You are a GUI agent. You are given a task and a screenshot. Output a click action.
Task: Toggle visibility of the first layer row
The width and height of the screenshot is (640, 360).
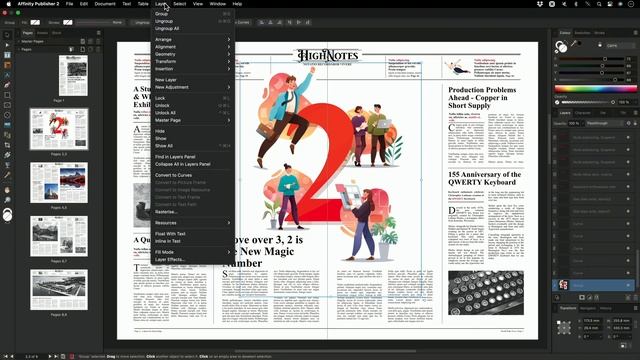point(628,138)
